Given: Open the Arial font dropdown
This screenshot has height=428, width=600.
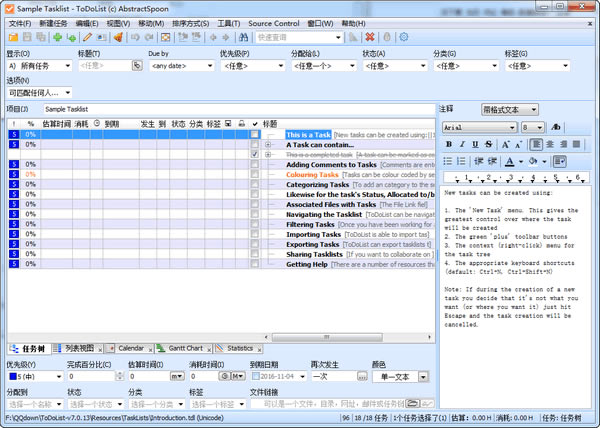Looking at the screenshot, I should tap(510, 128).
